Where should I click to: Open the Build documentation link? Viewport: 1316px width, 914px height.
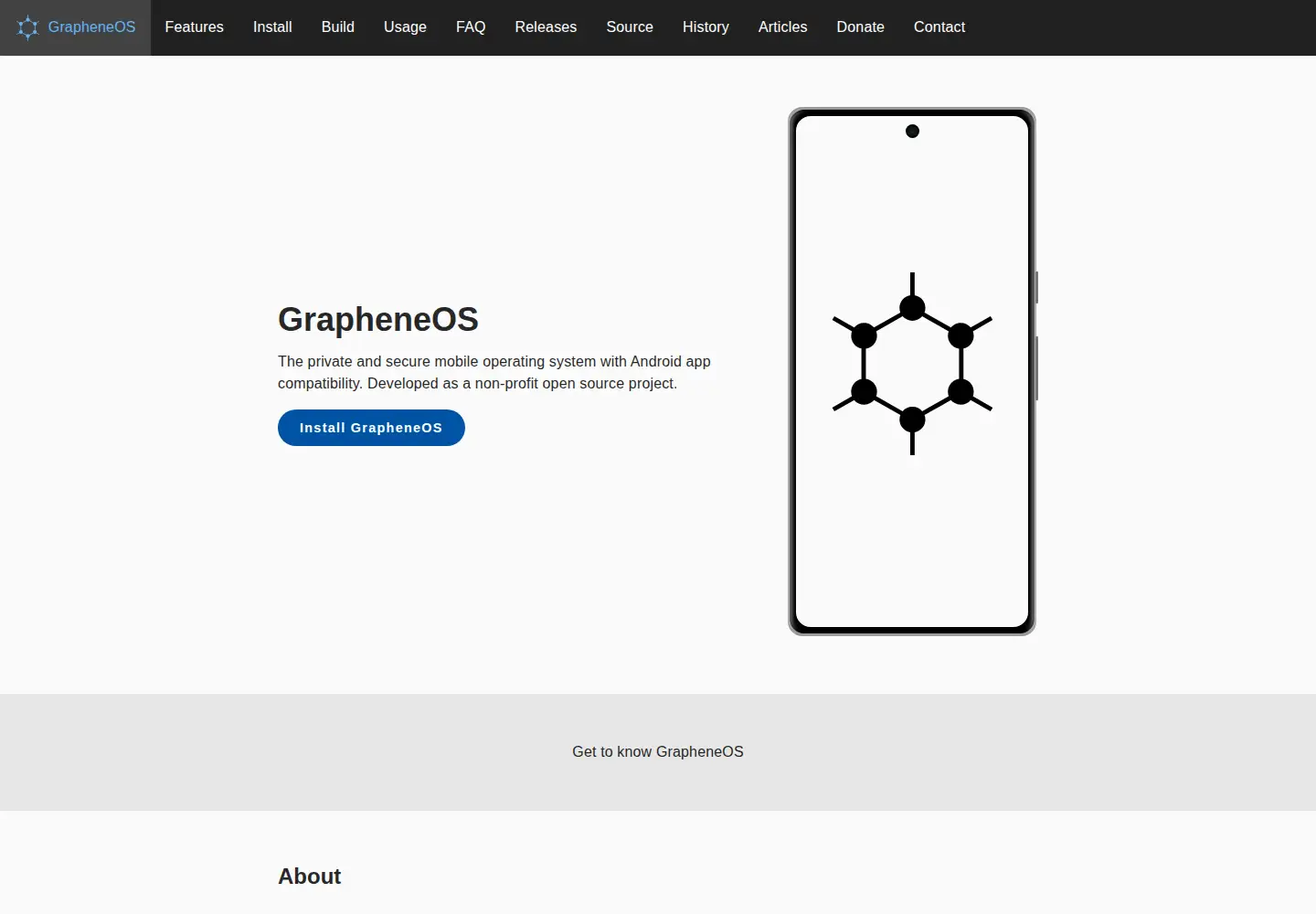coord(337,27)
